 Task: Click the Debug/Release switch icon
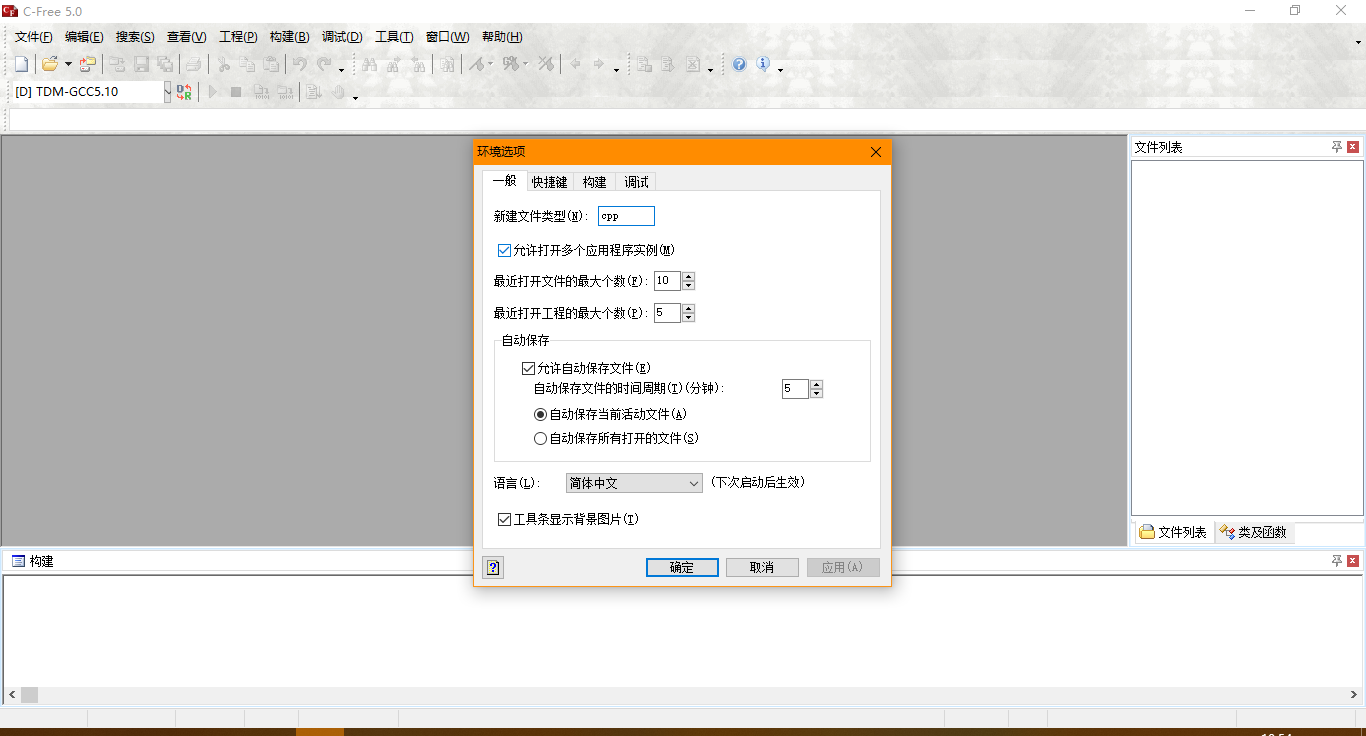click(x=184, y=92)
